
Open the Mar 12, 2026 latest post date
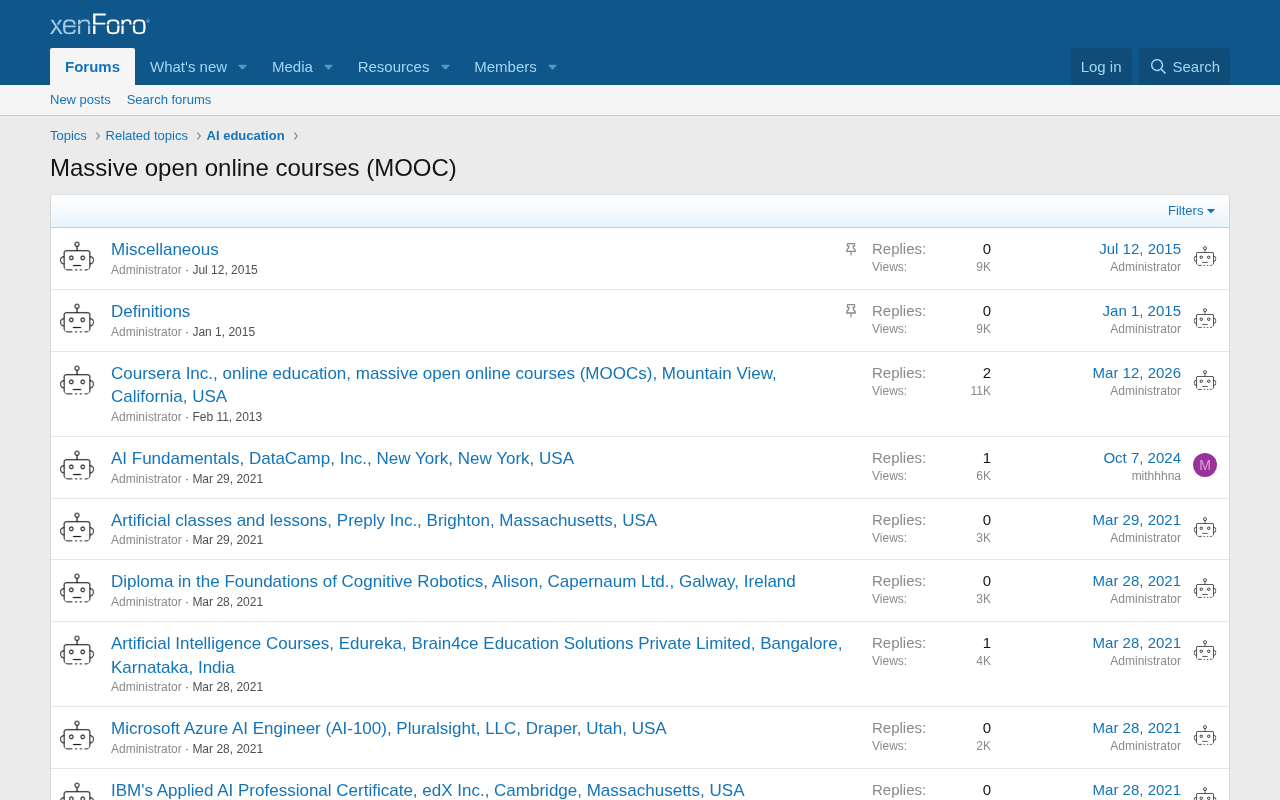pos(1136,373)
